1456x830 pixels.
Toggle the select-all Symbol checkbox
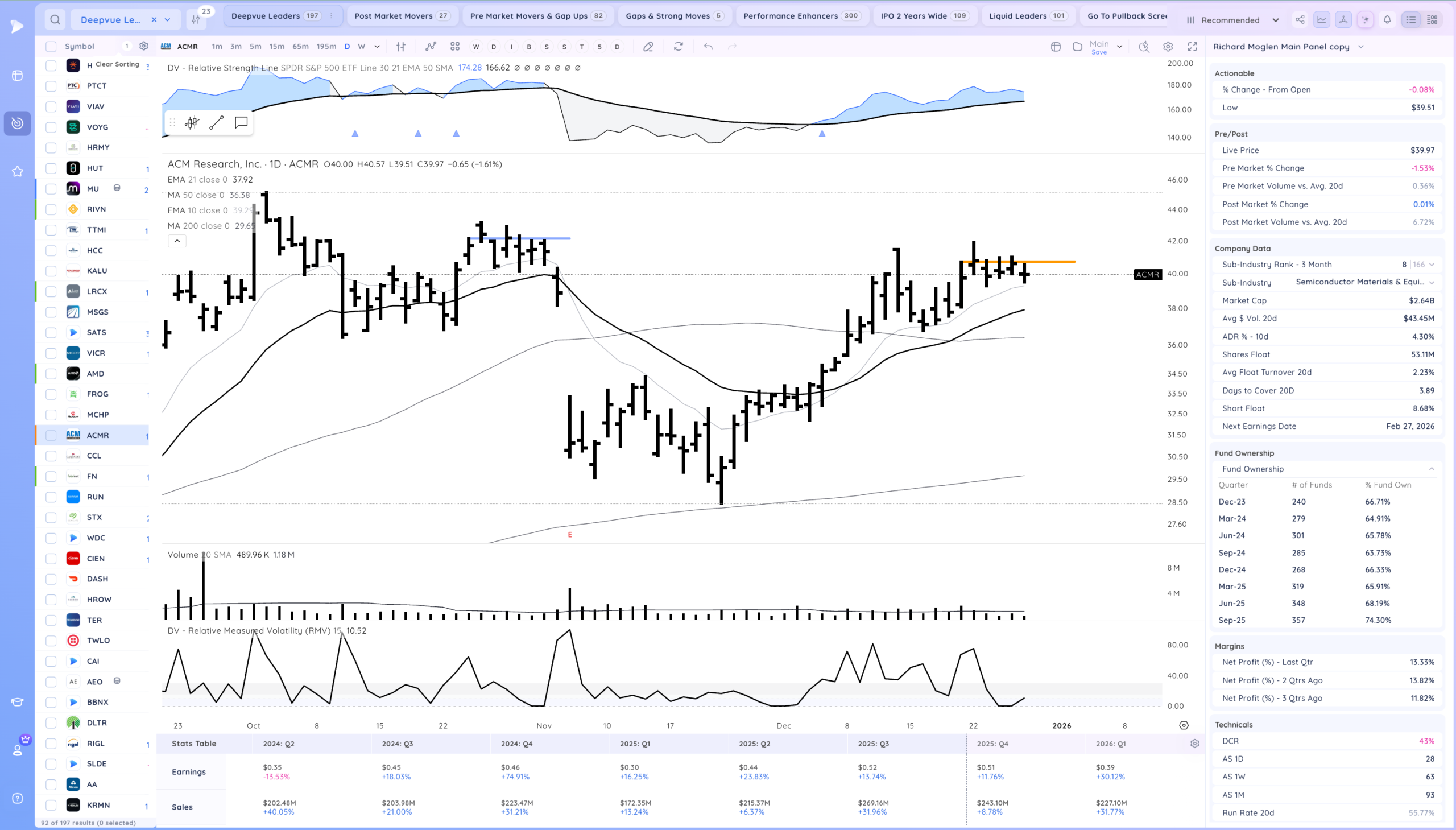pyautogui.click(x=51, y=47)
